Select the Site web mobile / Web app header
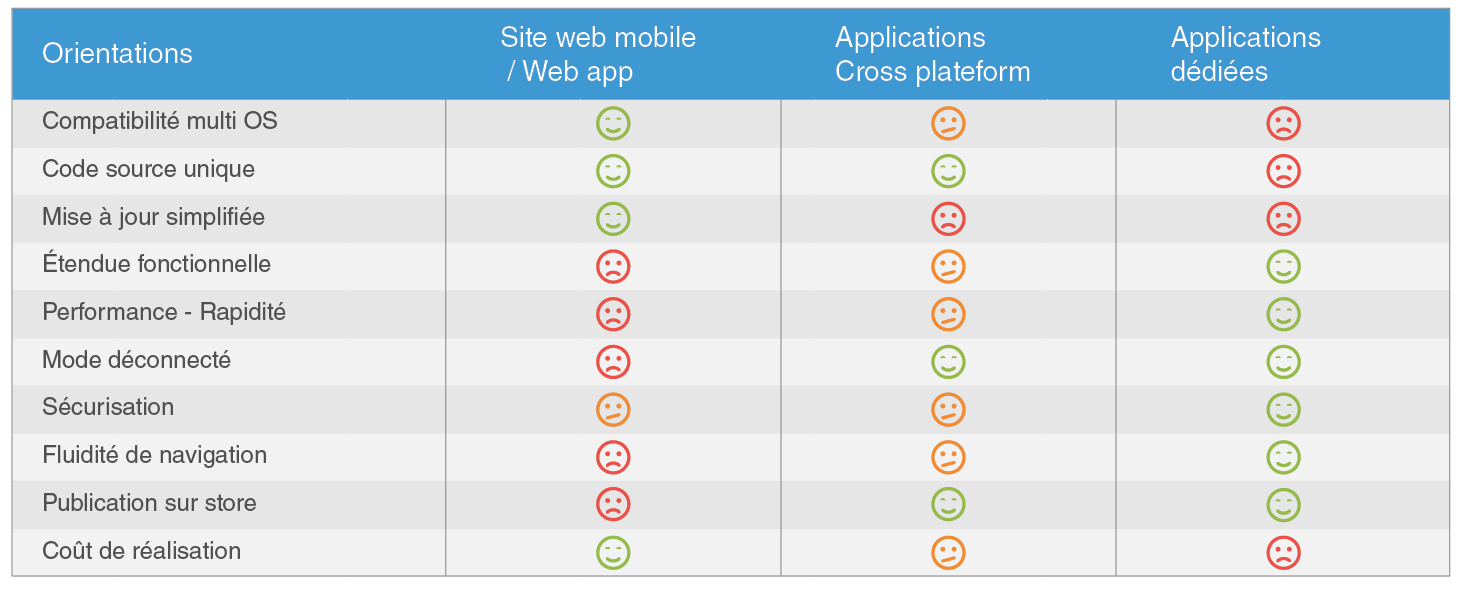The width and height of the screenshot is (1466, 590). (598, 55)
